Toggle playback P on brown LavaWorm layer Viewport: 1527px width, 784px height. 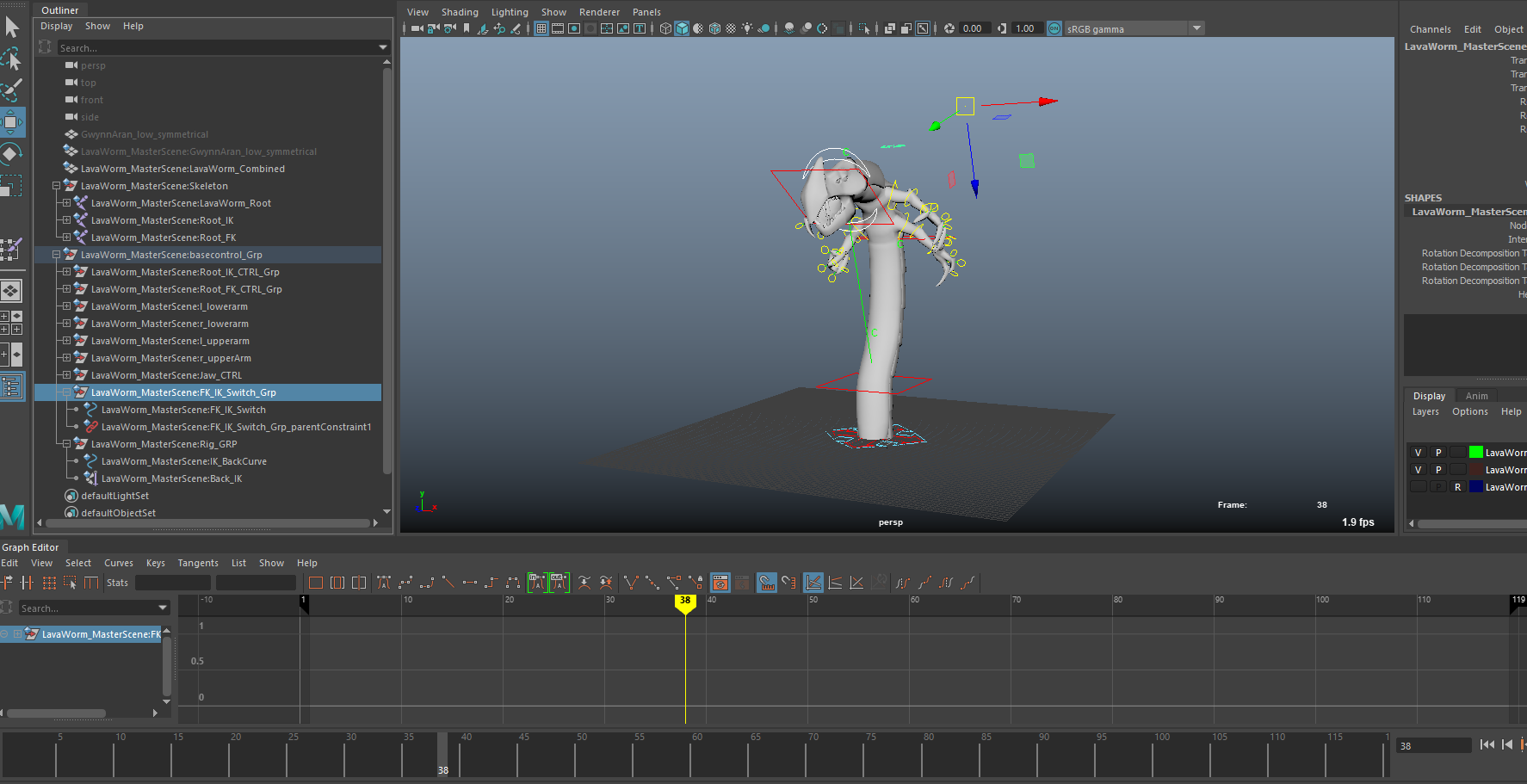coord(1438,470)
